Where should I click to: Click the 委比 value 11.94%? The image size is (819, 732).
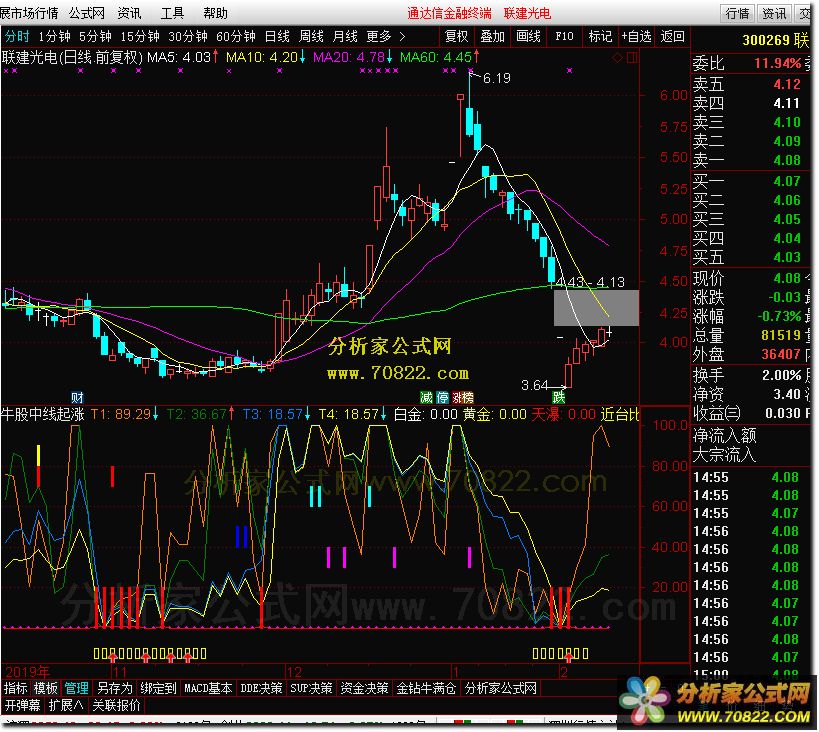click(x=778, y=63)
